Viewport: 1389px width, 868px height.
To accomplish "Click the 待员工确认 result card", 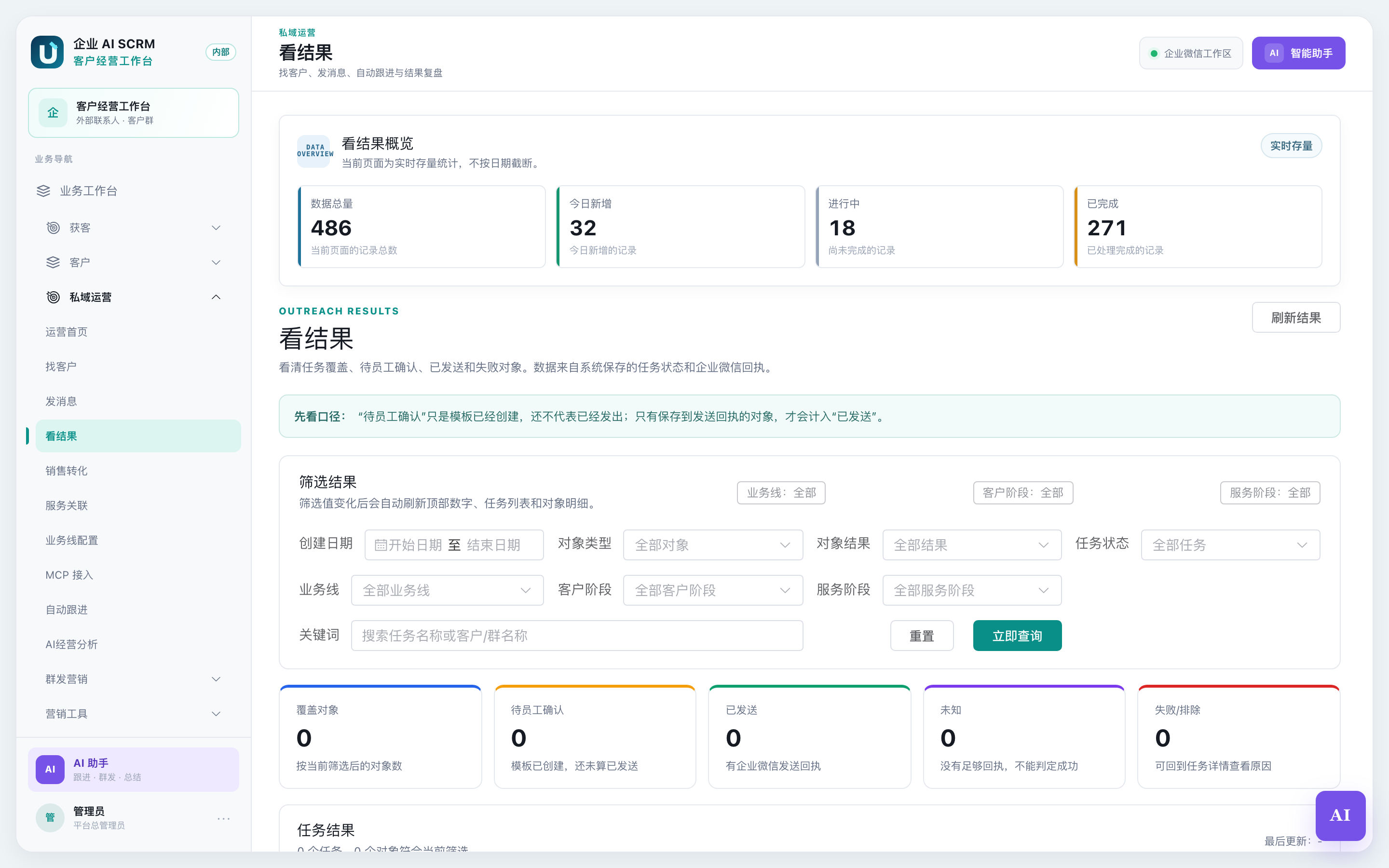I will pyautogui.click(x=595, y=736).
